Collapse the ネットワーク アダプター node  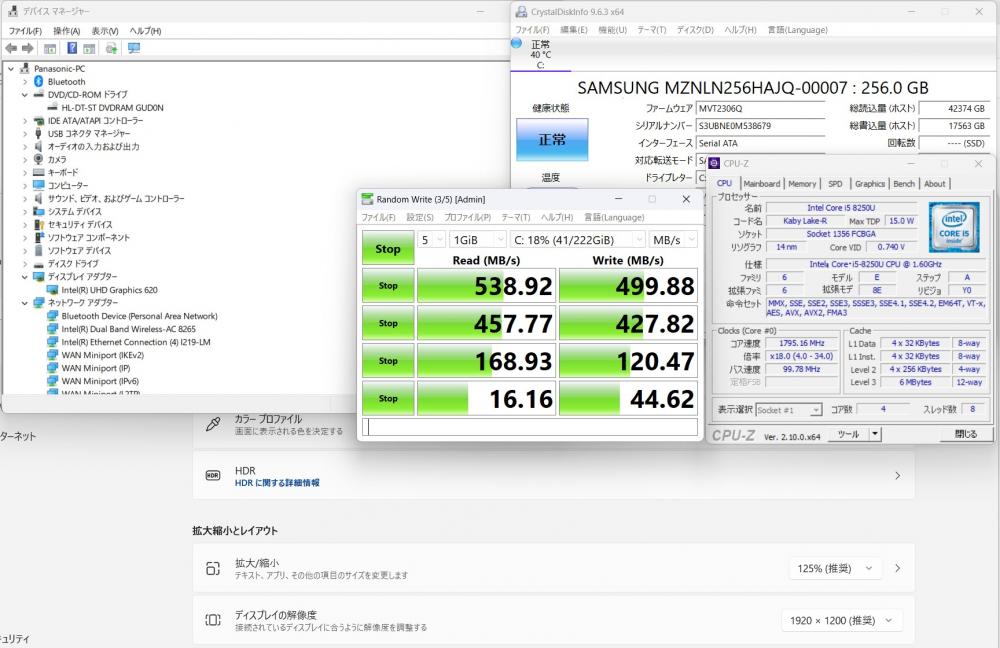click(x=25, y=303)
